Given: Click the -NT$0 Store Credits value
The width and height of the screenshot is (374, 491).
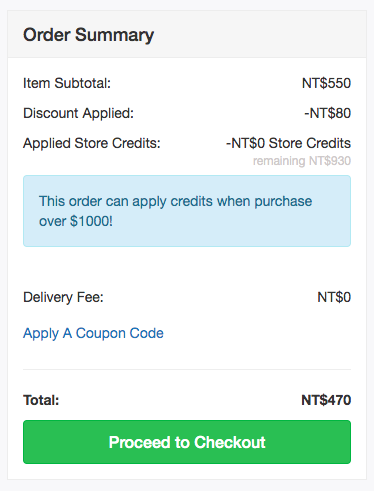Looking at the screenshot, I should pos(288,143).
